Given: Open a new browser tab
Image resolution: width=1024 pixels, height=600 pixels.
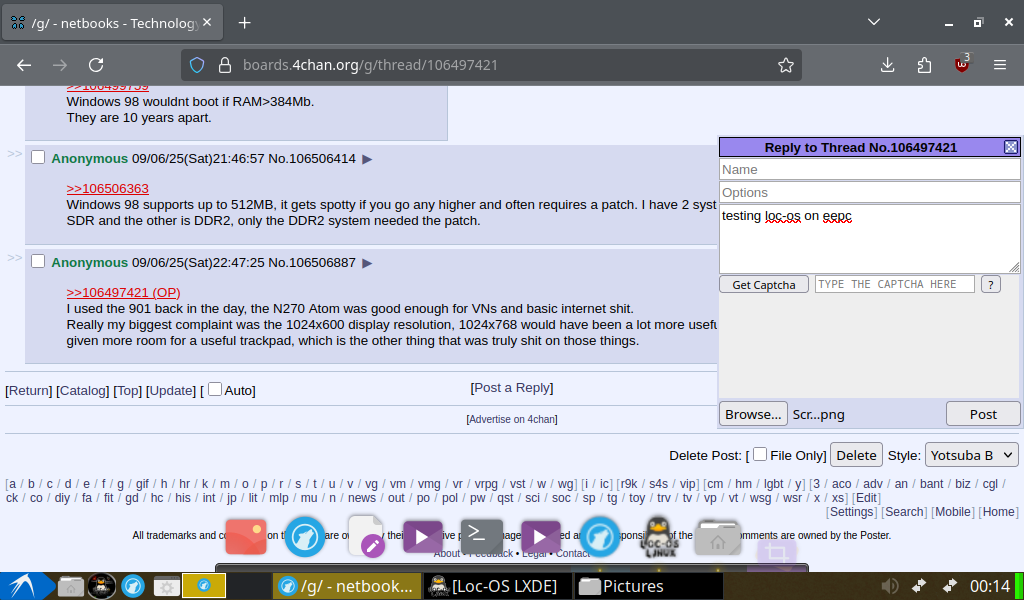Looking at the screenshot, I should click(x=244, y=23).
